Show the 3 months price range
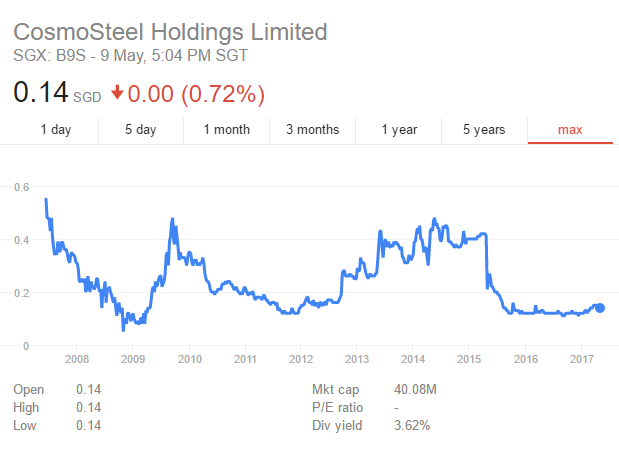Viewport: 619px width, 455px height. tap(312, 129)
